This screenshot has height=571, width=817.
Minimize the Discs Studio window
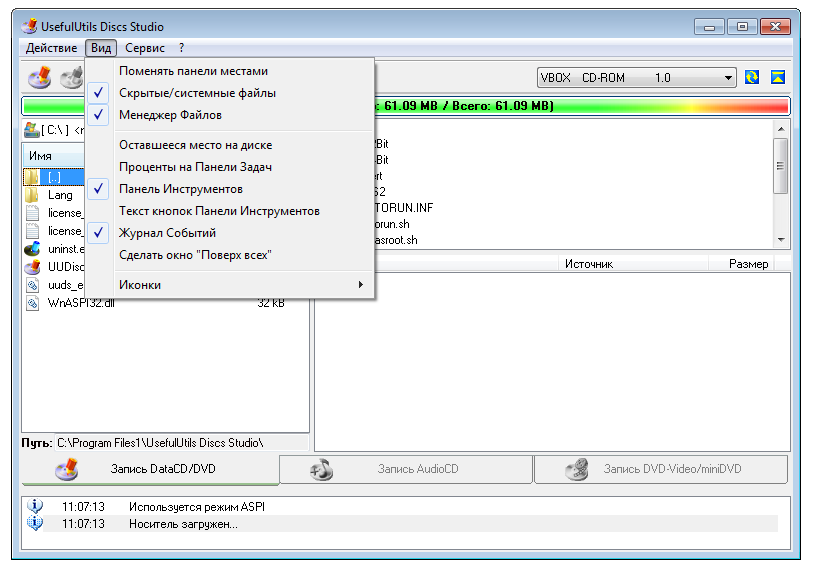point(709,27)
